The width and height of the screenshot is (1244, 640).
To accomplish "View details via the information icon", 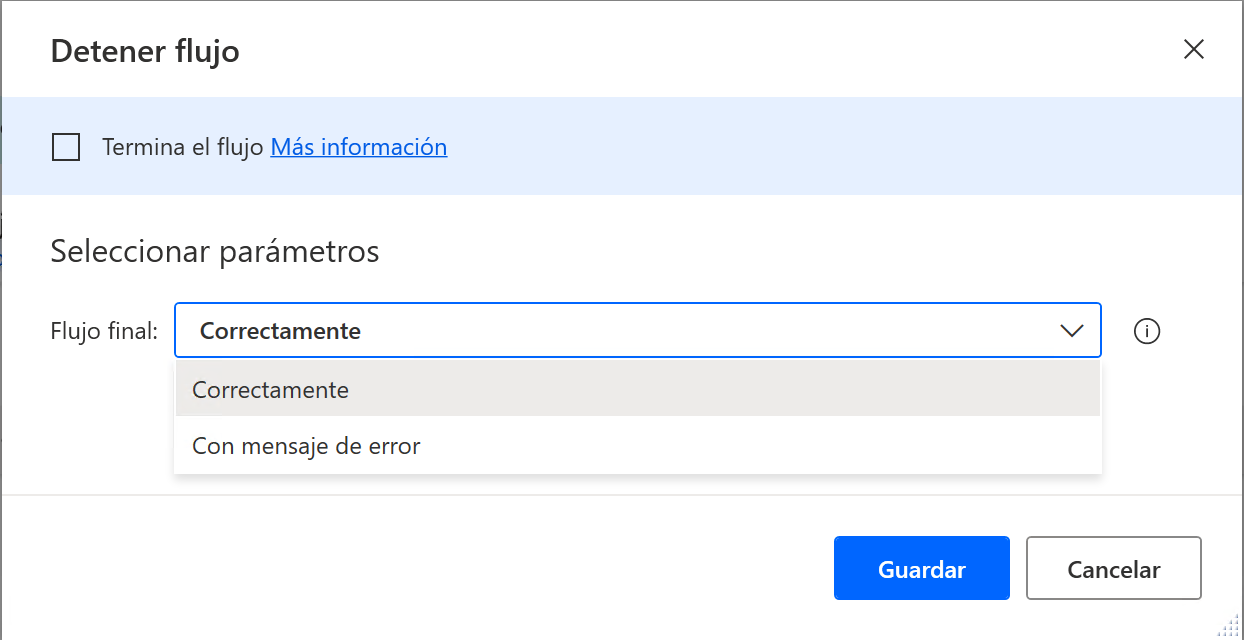I will click(1147, 331).
